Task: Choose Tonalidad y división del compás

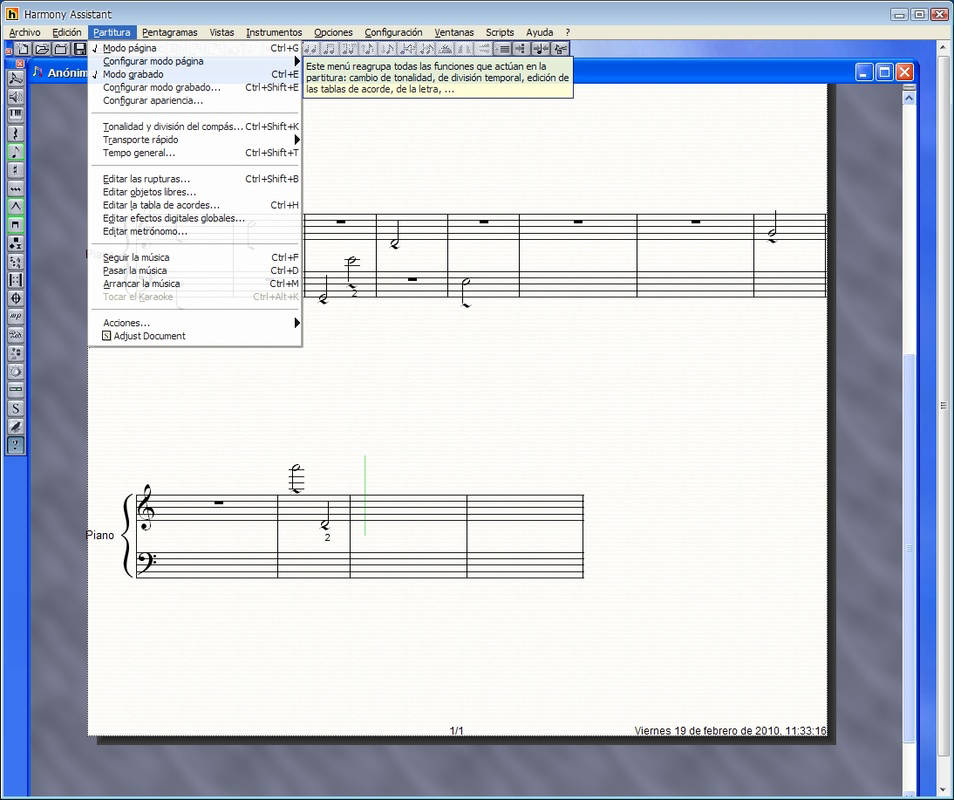Action: [x=195, y=127]
